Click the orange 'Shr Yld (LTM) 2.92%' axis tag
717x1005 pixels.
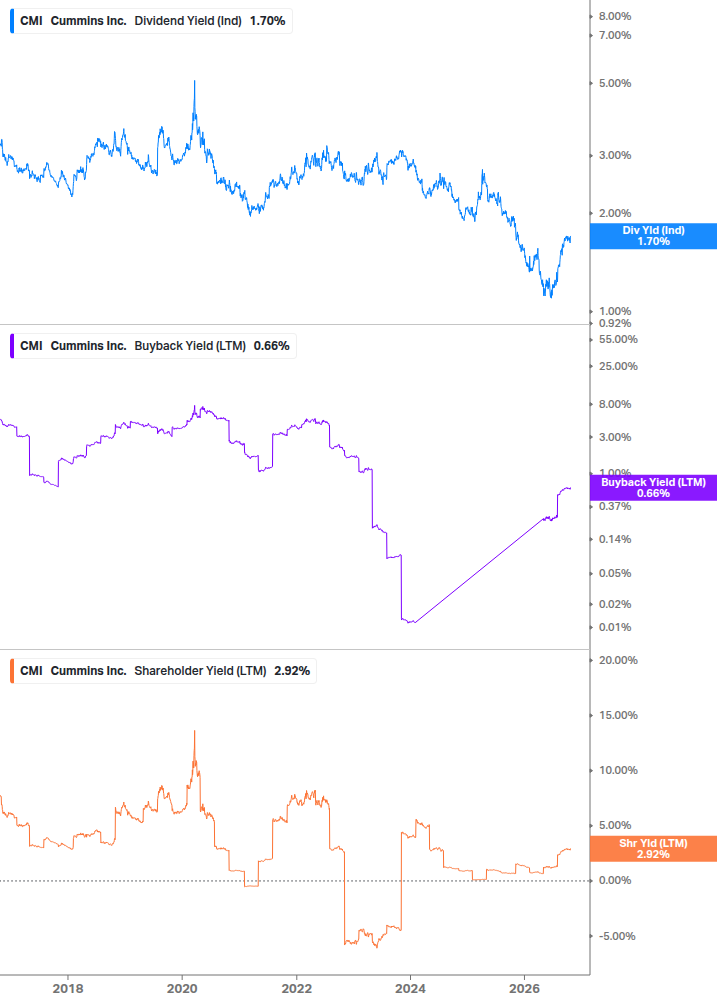pos(653,849)
